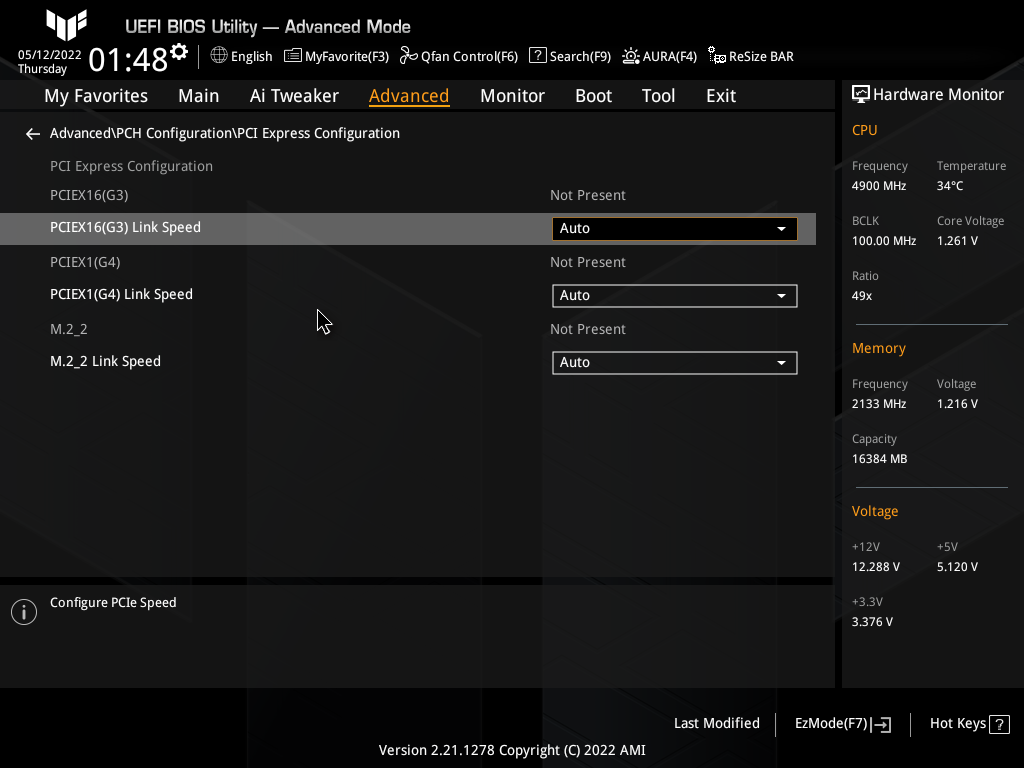The image size is (1024, 768).
Task: Click memory capacity 16384 MB
Action: pyautogui.click(x=880, y=459)
